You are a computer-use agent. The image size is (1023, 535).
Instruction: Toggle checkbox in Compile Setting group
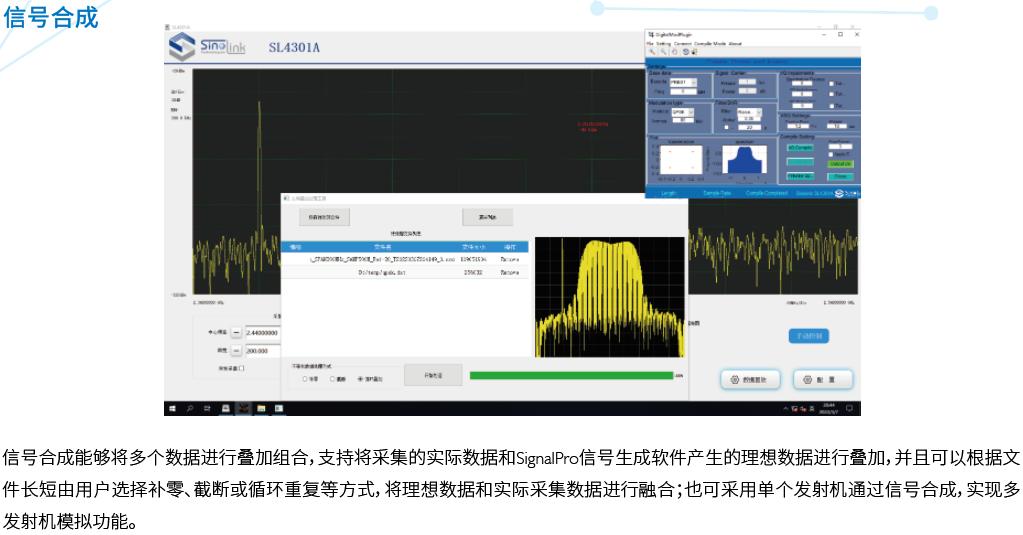[x=831, y=154]
